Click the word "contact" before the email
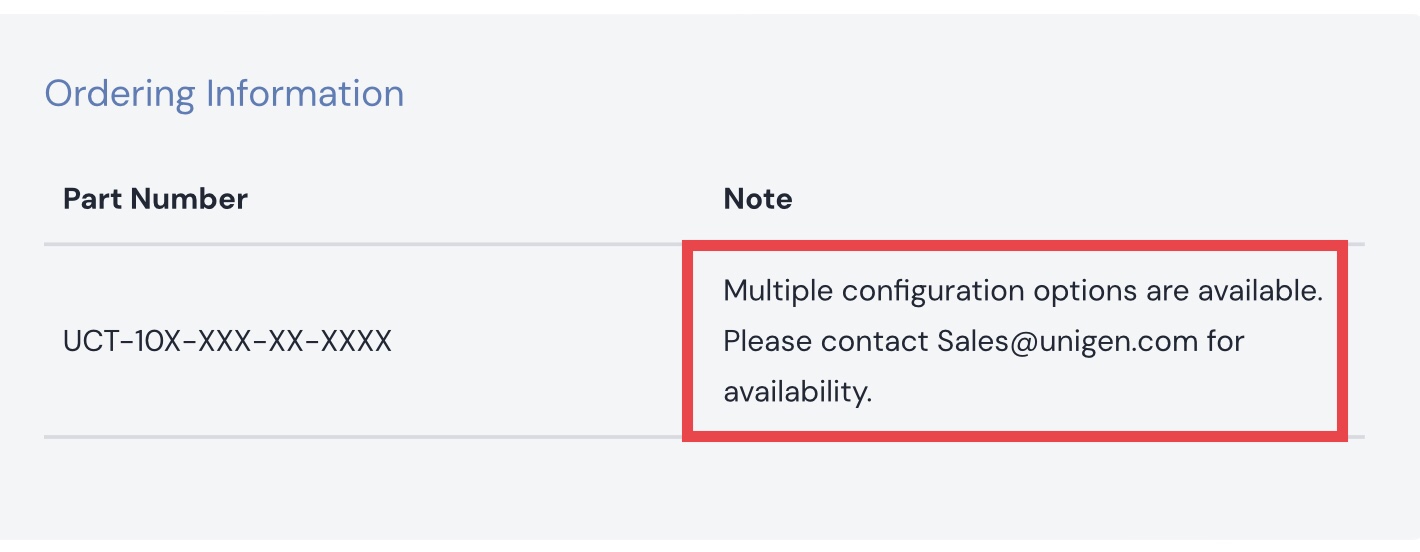The height and width of the screenshot is (552, 1420). [874, 342]
